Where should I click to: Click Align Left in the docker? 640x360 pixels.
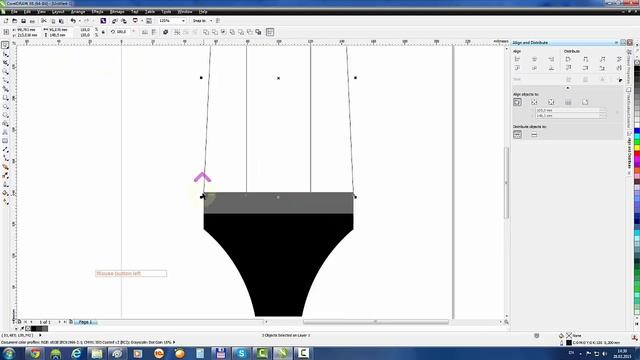click(518, 59)
